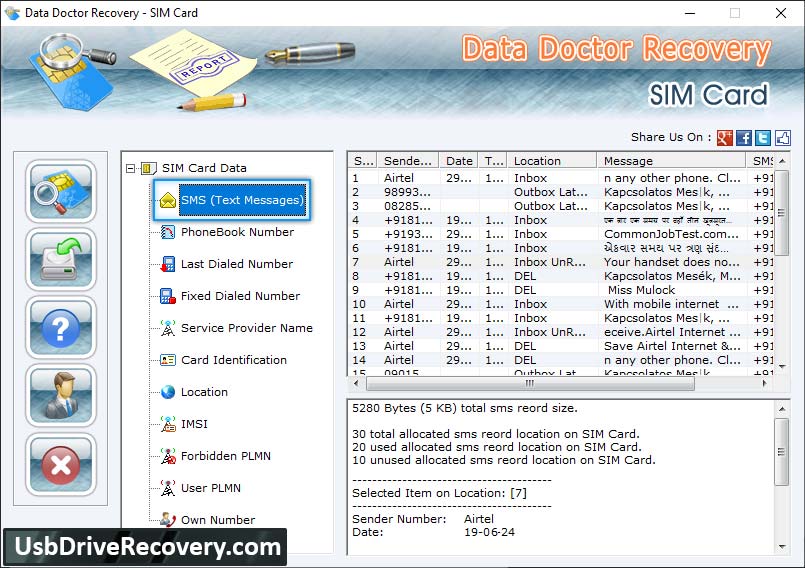Collapse the SIM Card Data tree node
The height and width of the screenshot is (568, 805).
click(x=130, y=168)
